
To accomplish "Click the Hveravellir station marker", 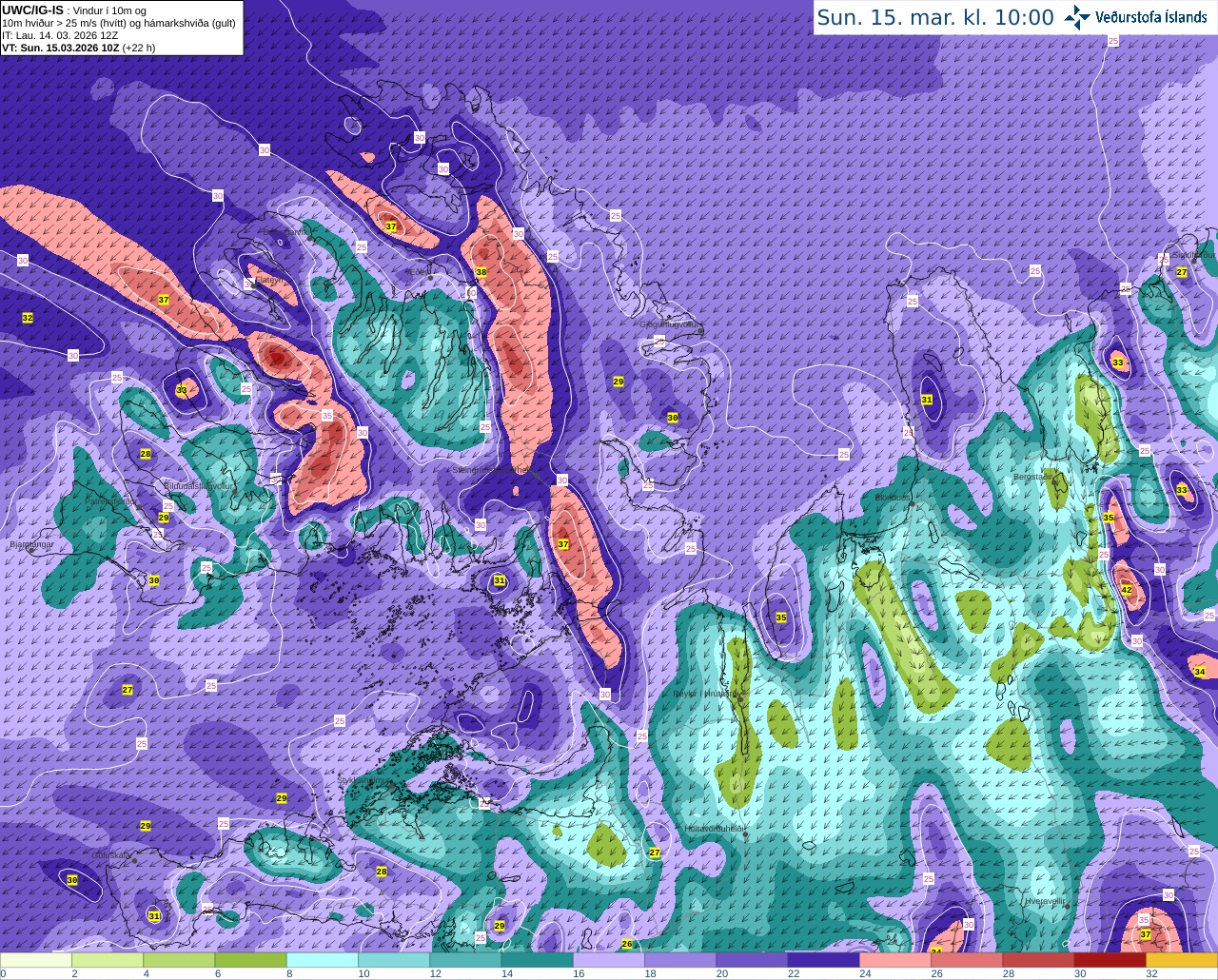I will coord(1066,905).
